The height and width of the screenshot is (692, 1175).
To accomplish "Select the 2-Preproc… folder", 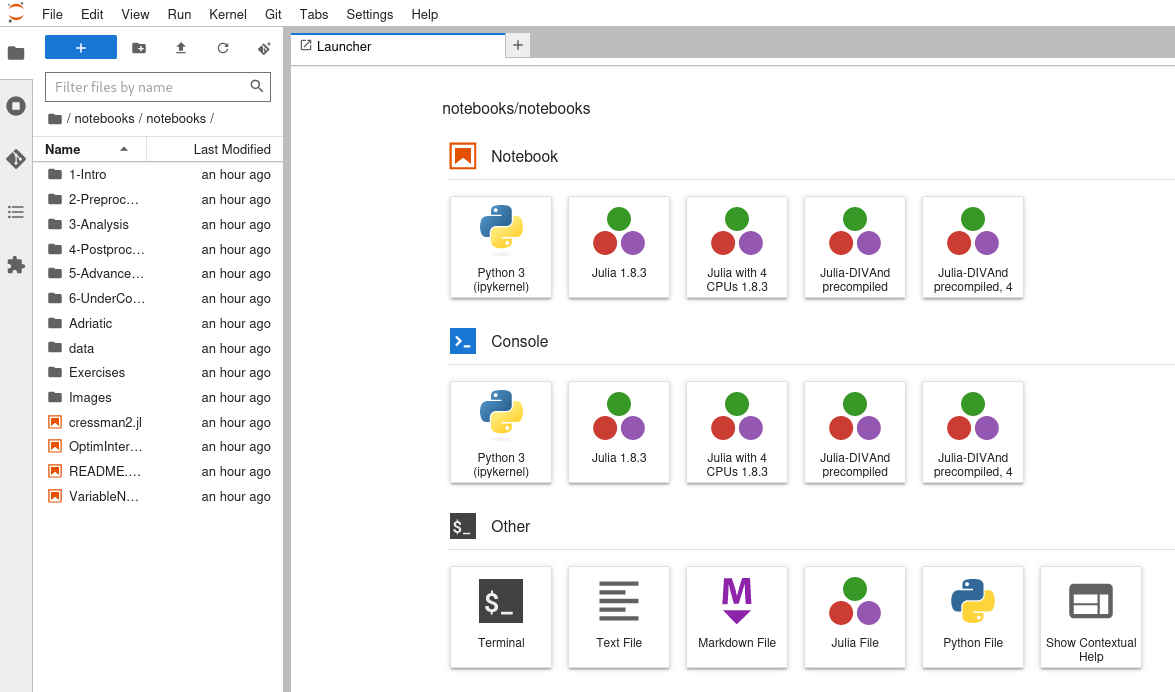I will [158, 199].
